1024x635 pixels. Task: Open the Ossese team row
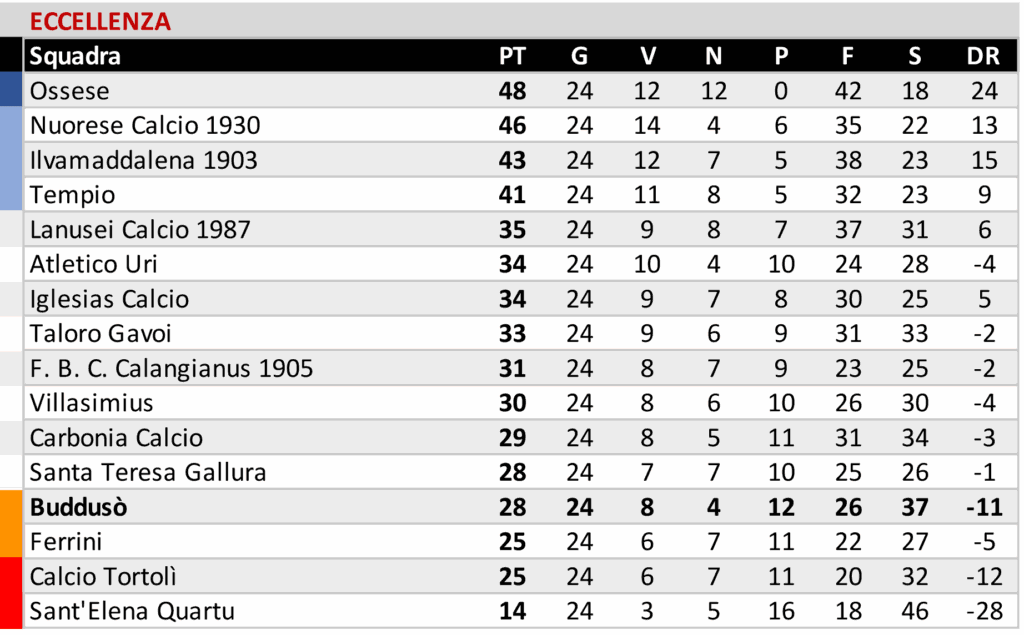(x=70, y=91)
